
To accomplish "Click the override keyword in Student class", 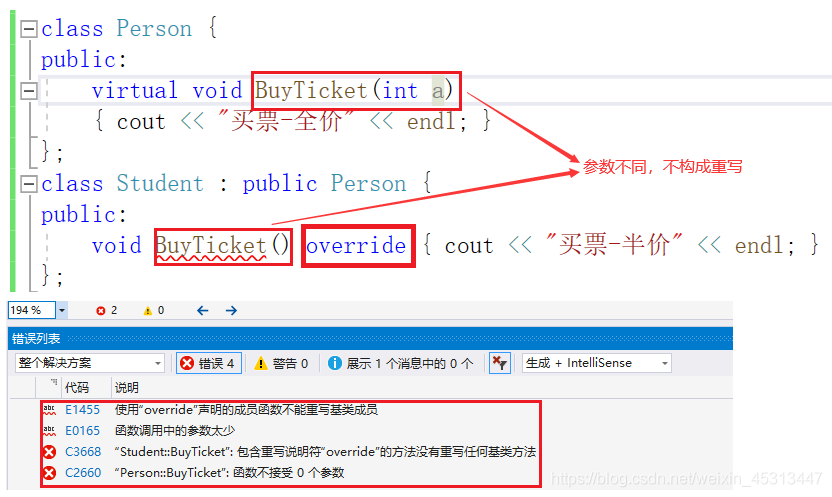I will coord(356,246).
